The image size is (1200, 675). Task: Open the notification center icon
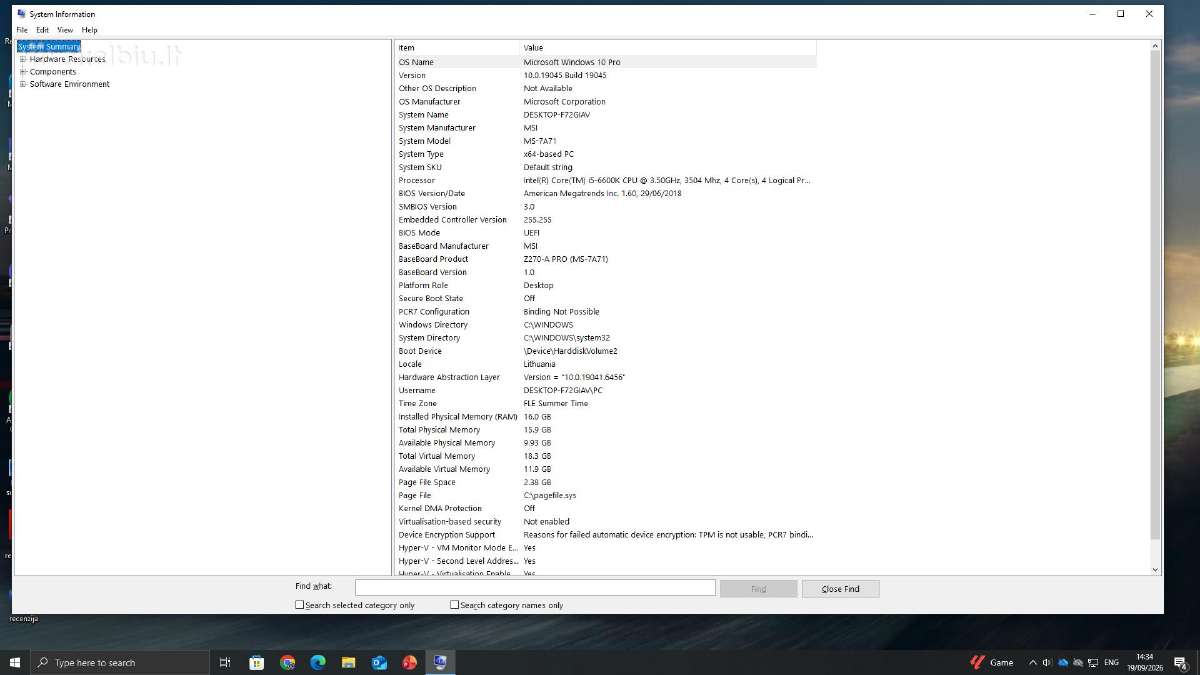[1181, 662]
